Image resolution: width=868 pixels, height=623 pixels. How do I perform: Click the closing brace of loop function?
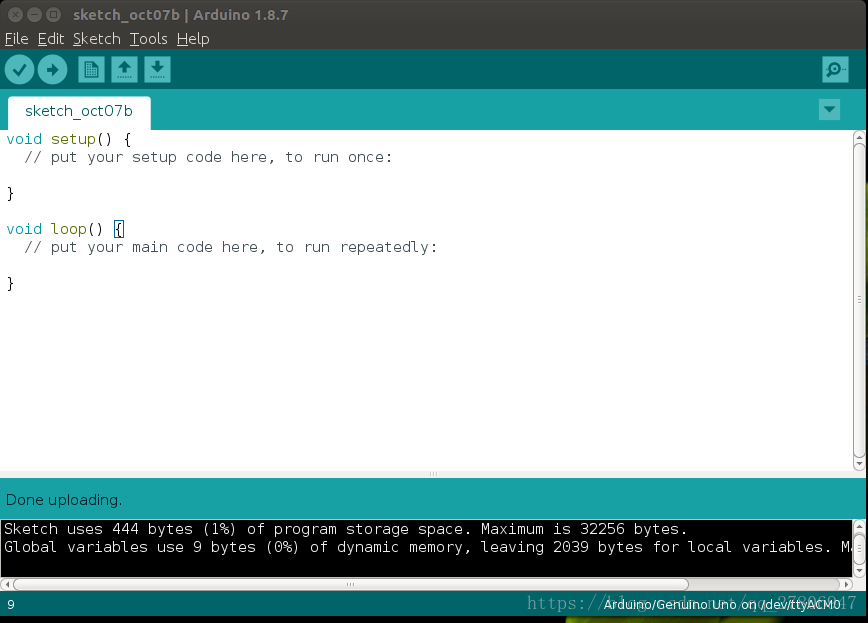11,284
